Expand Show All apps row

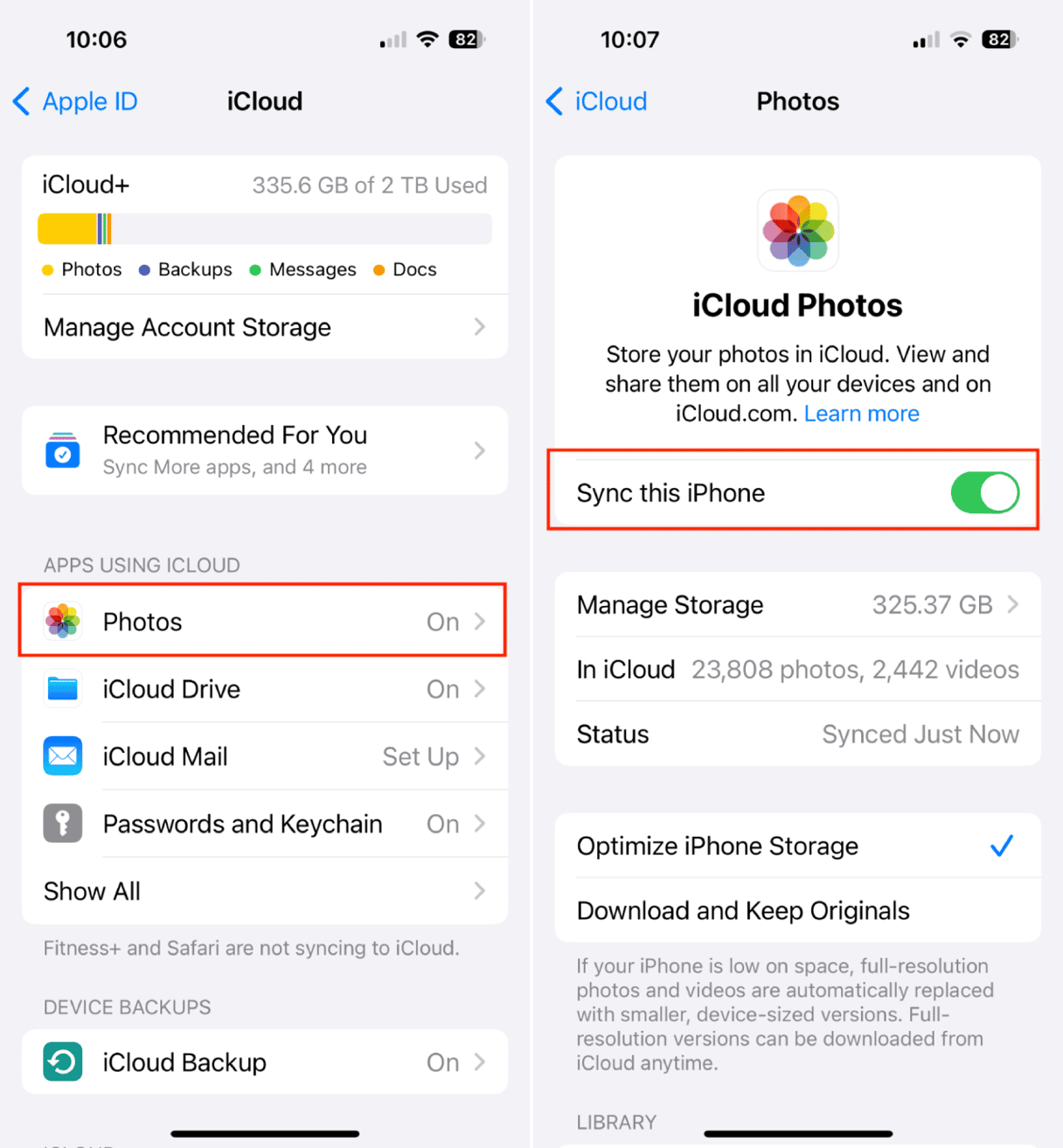tap(265, 891)
